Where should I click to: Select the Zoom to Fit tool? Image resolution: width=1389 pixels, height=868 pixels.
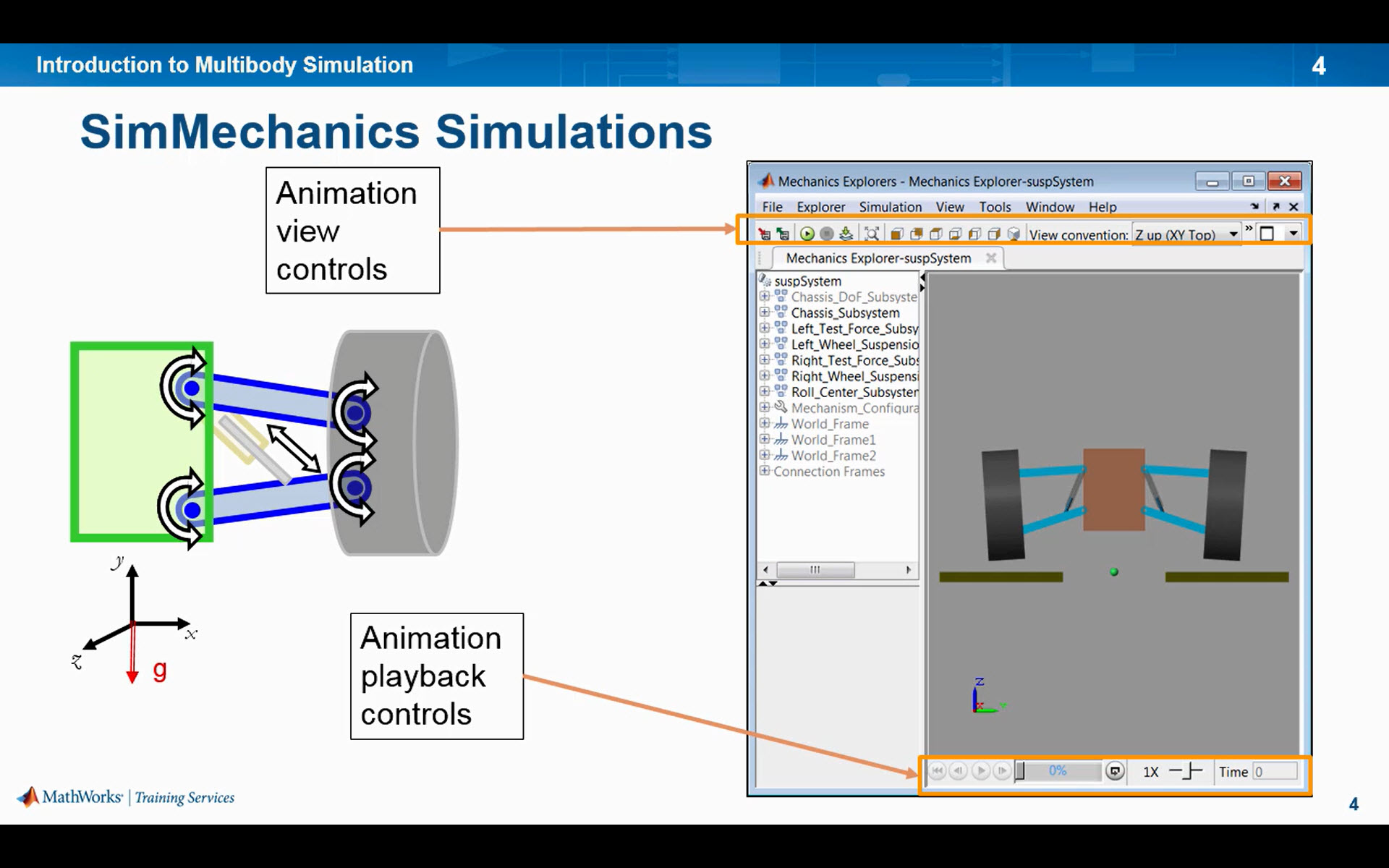click(x=872, y=233)
